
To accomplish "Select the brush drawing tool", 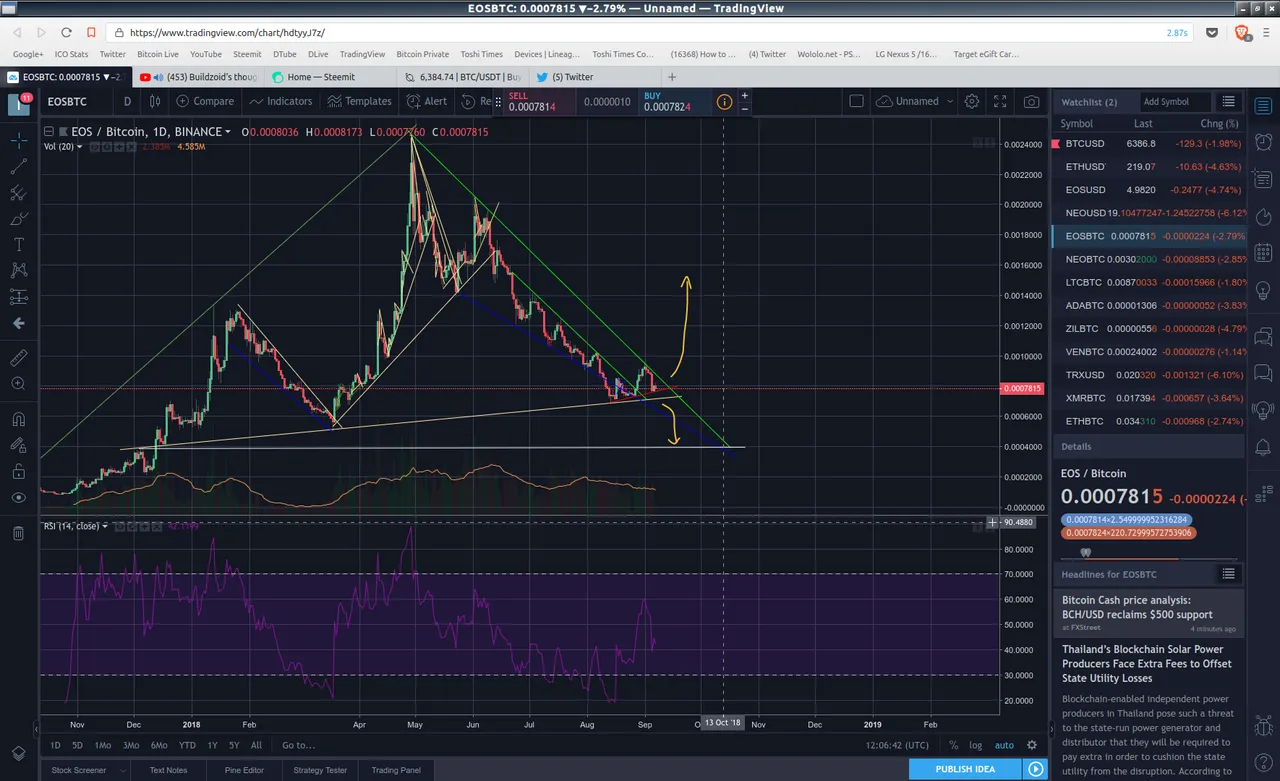I will point(18,219).
